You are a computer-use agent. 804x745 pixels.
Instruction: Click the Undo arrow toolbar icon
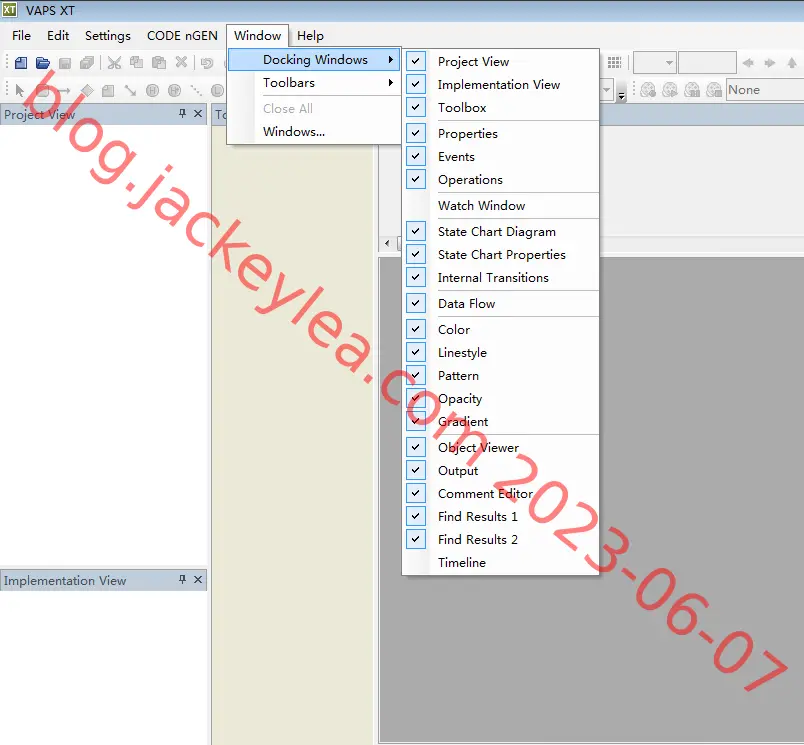point(207,63)
